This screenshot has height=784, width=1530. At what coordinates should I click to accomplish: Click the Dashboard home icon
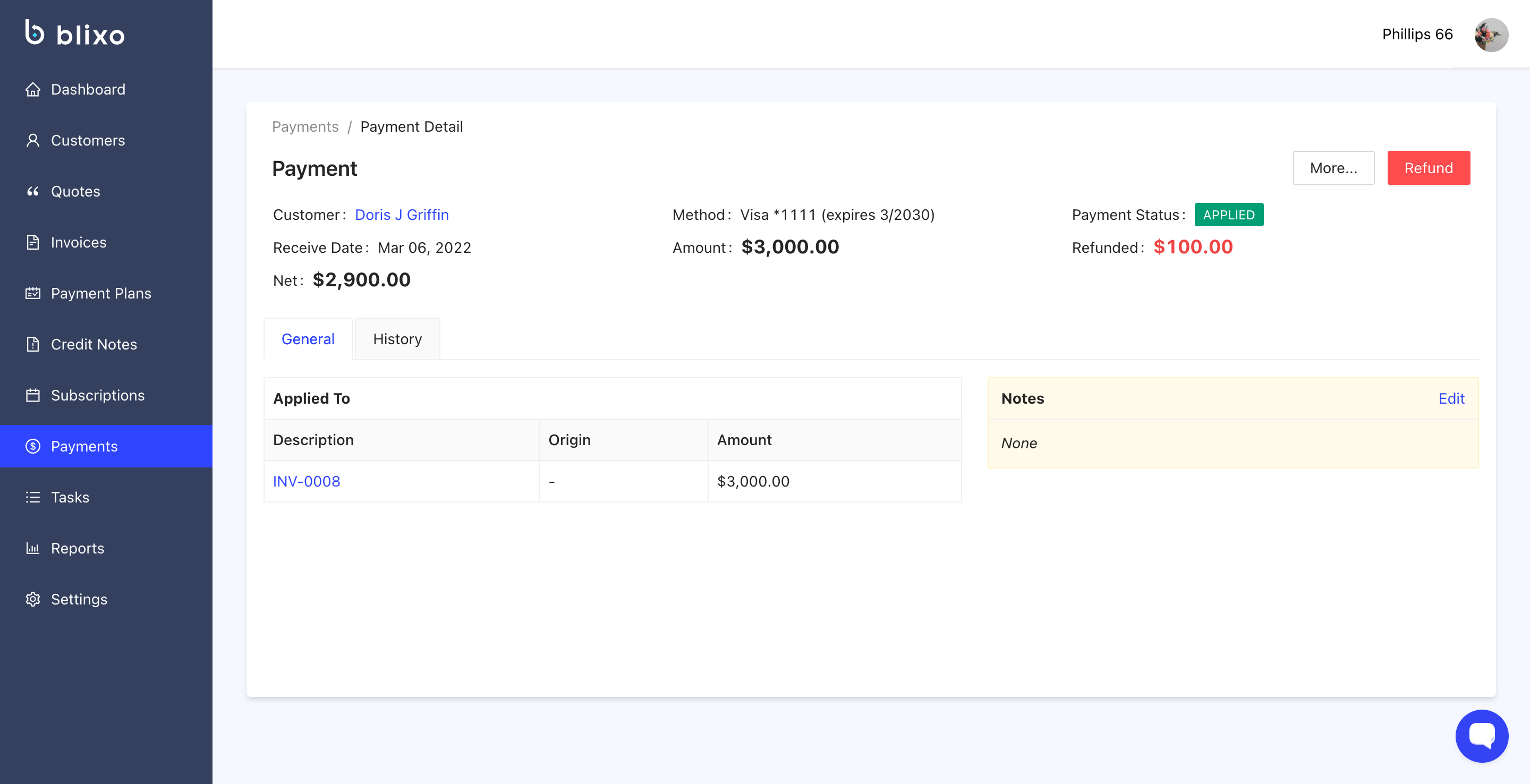[32, 90]
